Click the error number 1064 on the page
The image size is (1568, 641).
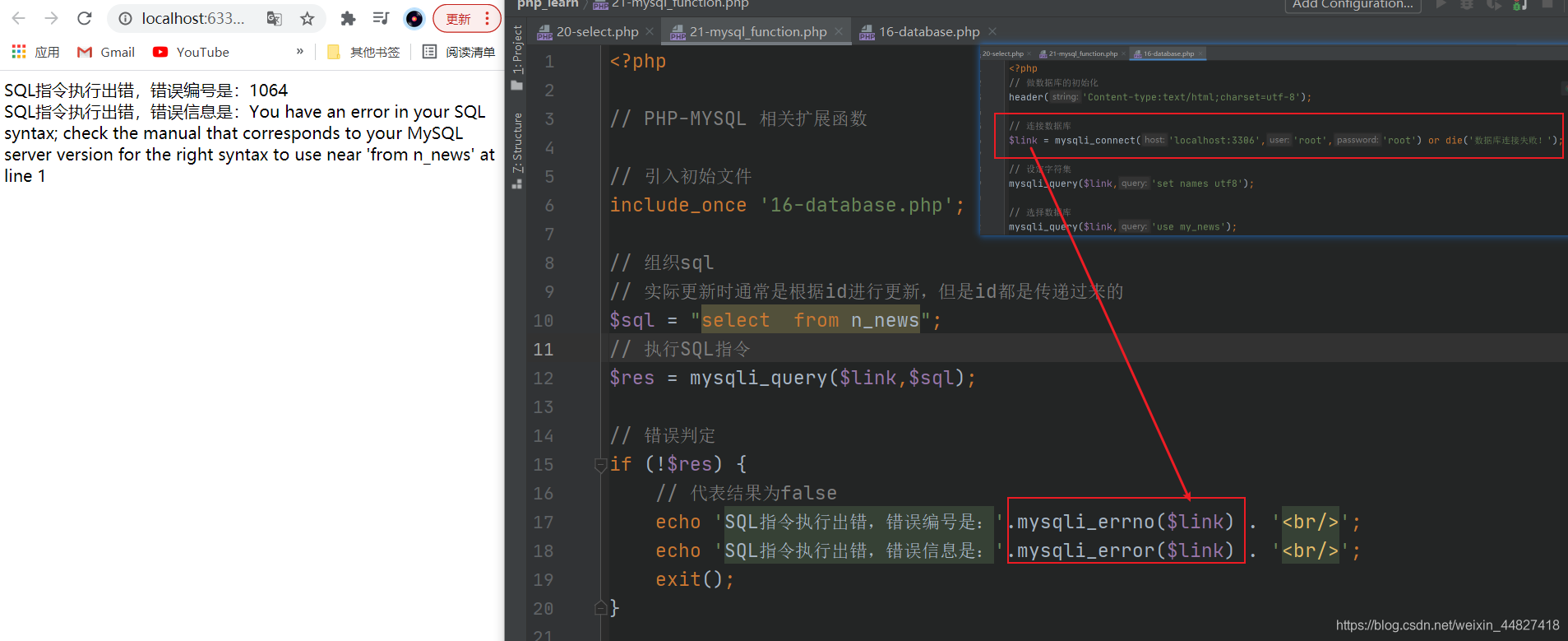coord(269,91)
